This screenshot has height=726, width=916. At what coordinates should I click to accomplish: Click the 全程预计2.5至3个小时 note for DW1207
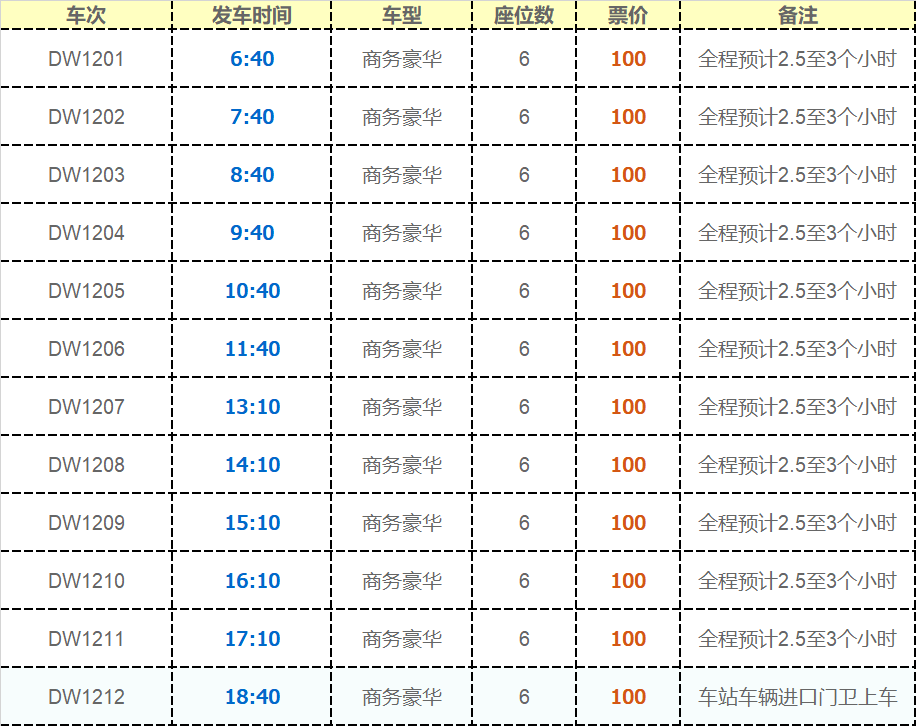pyautogui.click(x=797, y=407)
